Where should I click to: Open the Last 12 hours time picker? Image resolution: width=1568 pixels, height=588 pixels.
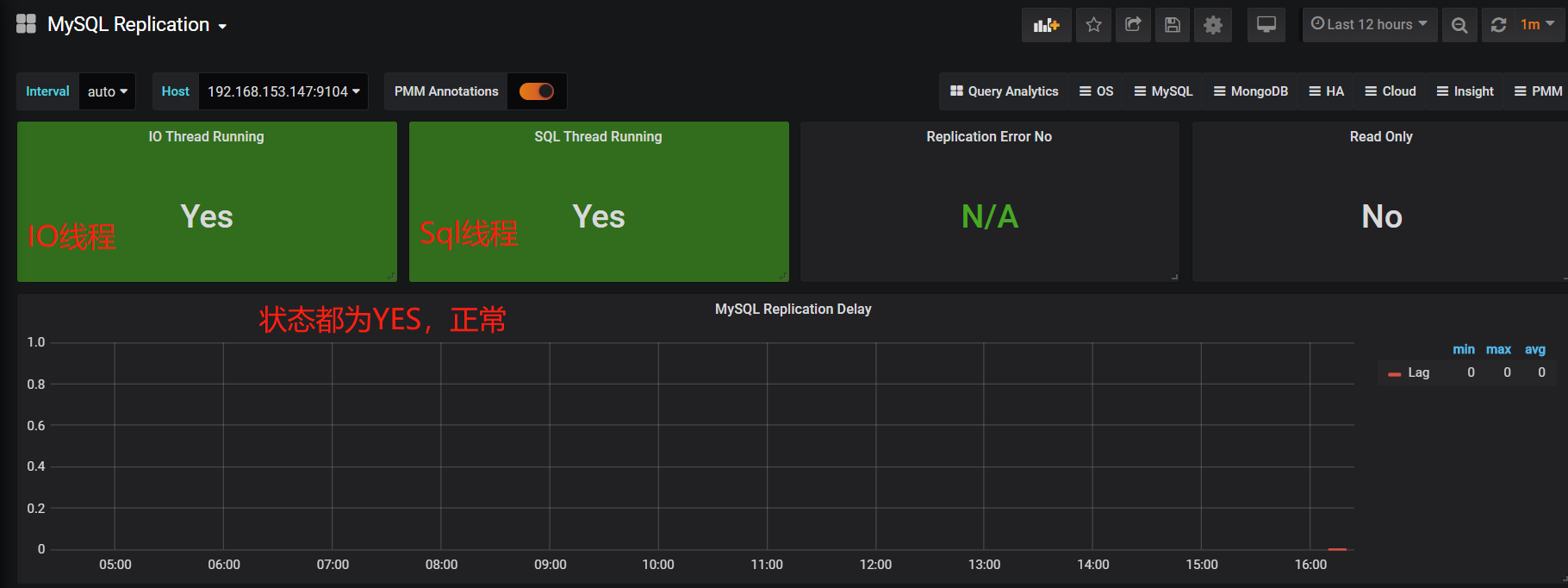tap(1369, 25)
